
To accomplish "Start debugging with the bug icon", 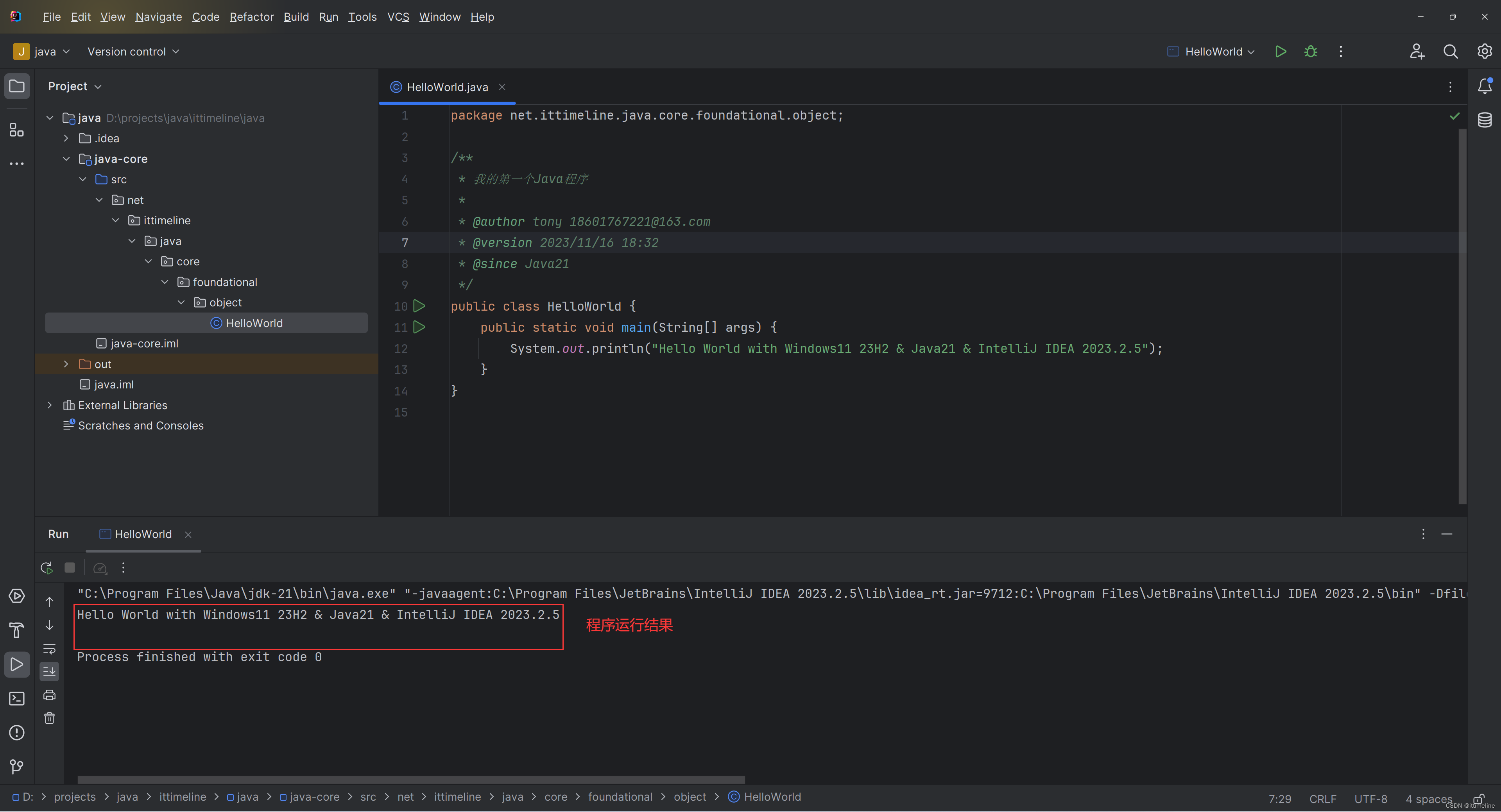I will click(x=1311, y=51).
